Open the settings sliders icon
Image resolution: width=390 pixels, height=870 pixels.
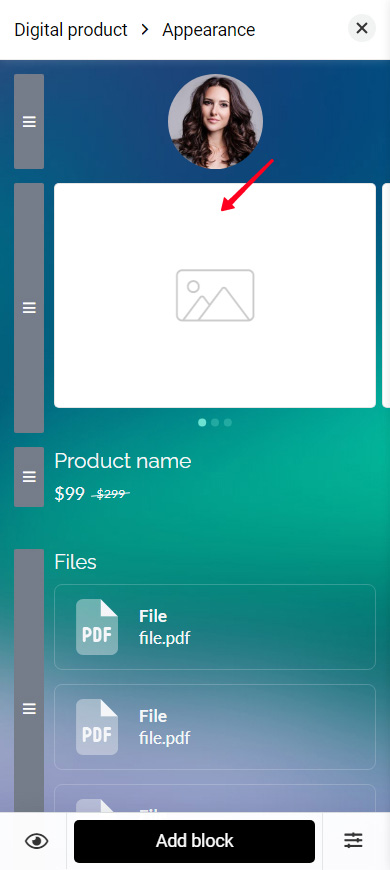[353, 840]
